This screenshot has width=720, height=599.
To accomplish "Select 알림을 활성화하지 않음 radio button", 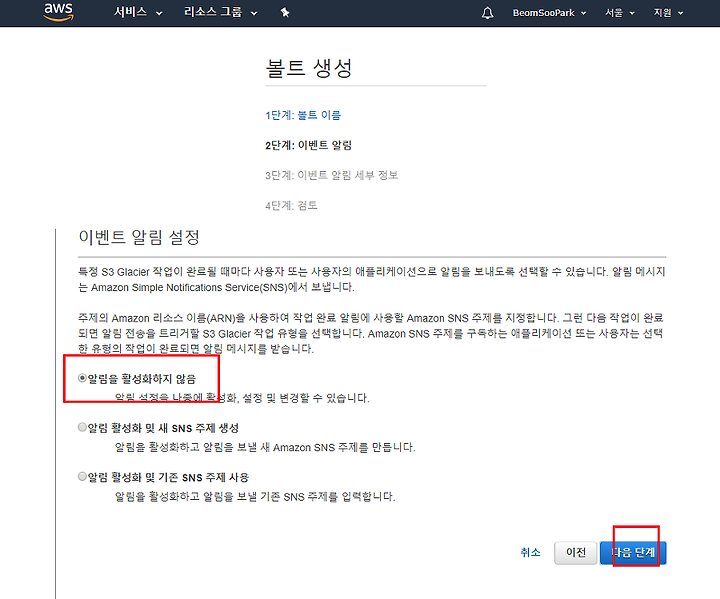I will click(82, 378).
